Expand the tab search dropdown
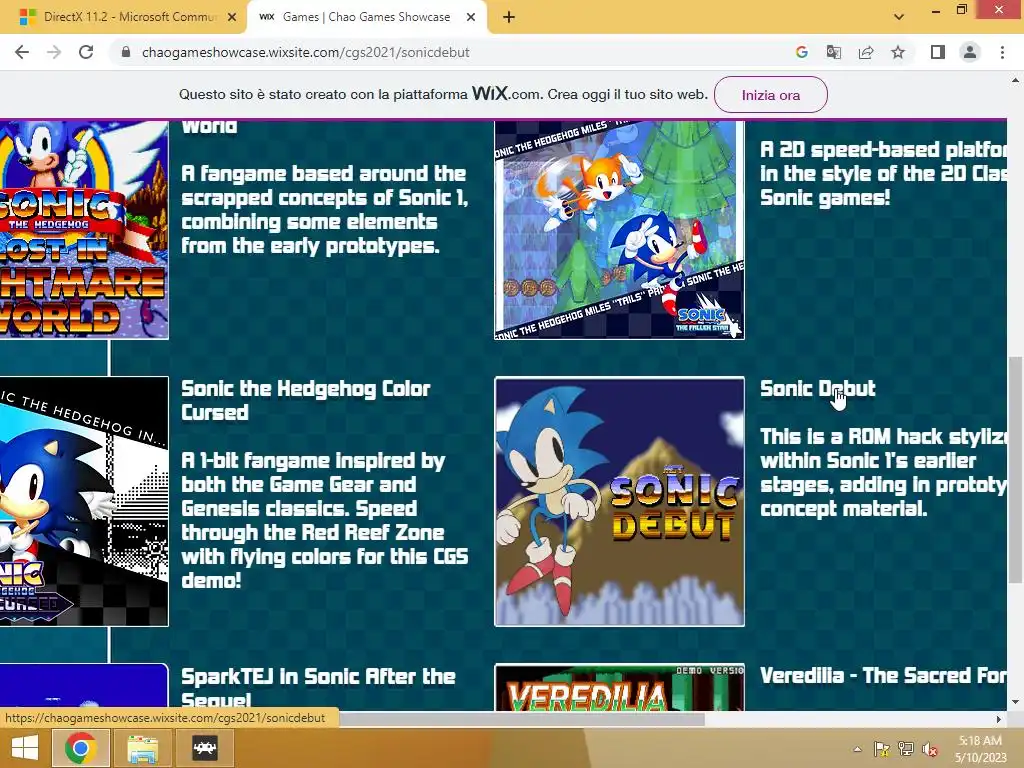The width and height of the screenshot is (1024, 768). point(899,17)
